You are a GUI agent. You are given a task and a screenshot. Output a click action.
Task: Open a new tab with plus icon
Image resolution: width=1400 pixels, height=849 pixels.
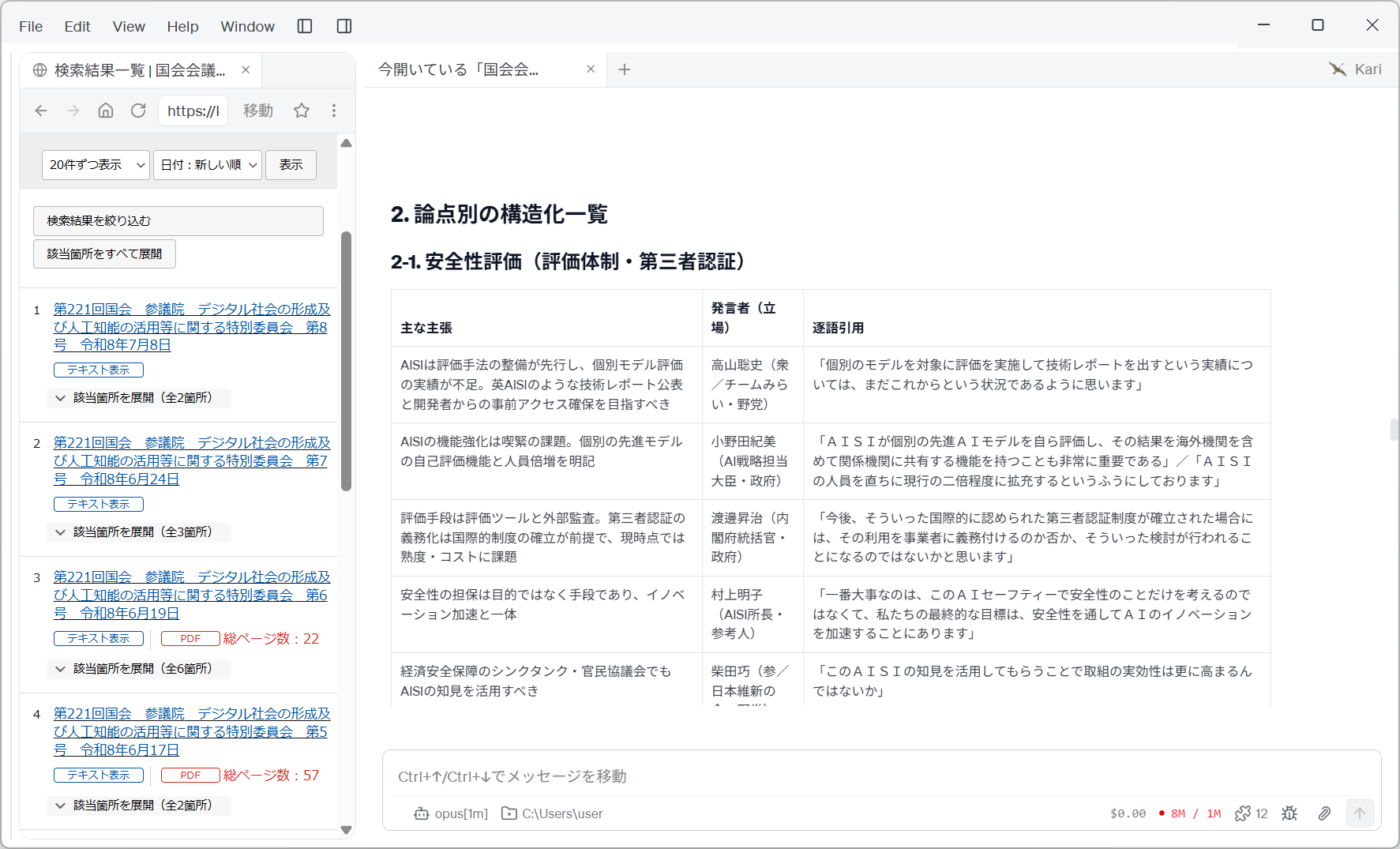coord(625,69)
